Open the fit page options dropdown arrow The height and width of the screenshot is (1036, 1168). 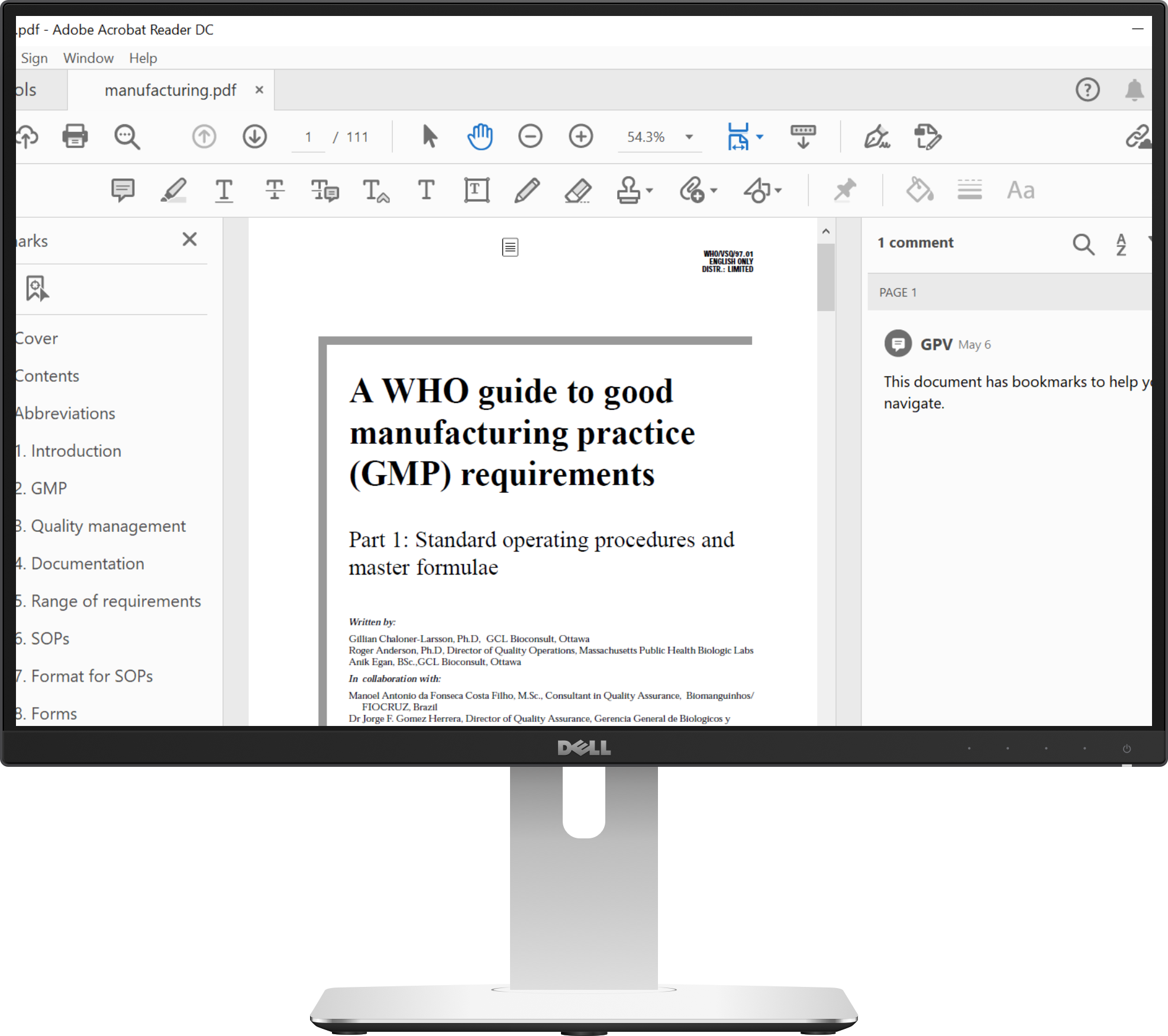pyautogui.click(x=760, y=137)
